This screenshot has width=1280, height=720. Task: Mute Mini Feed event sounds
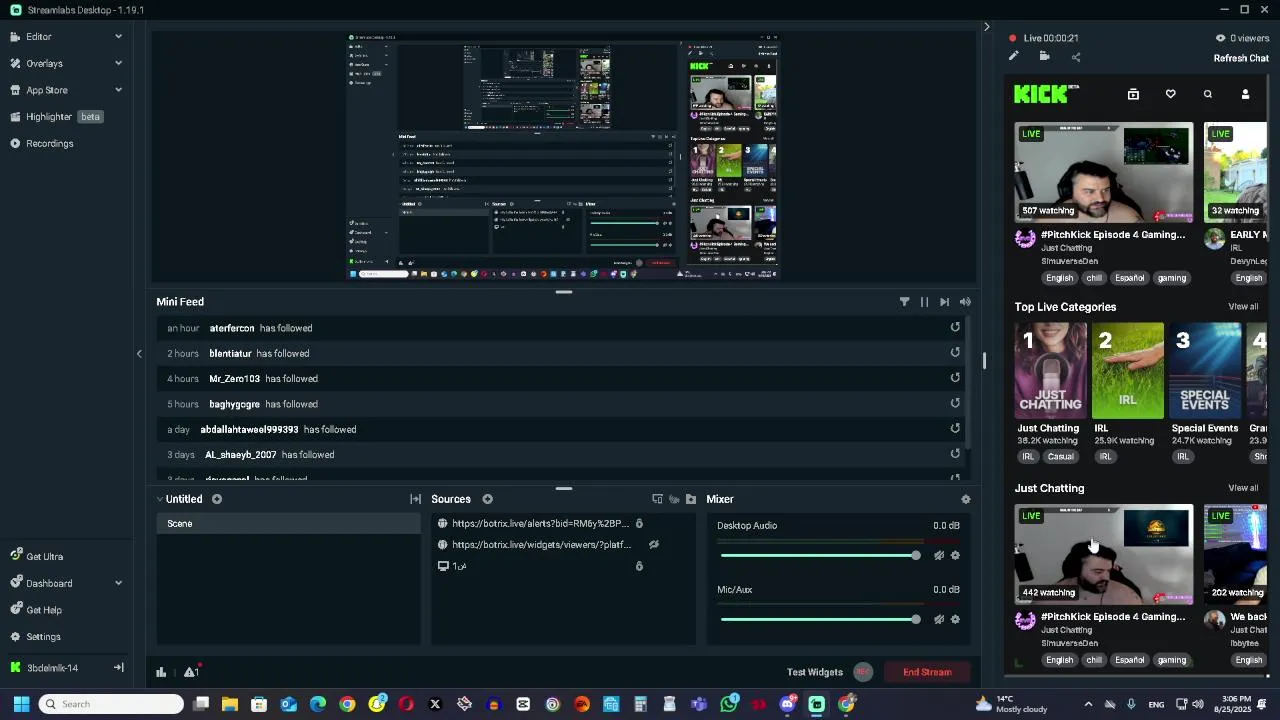pos(965,301)
